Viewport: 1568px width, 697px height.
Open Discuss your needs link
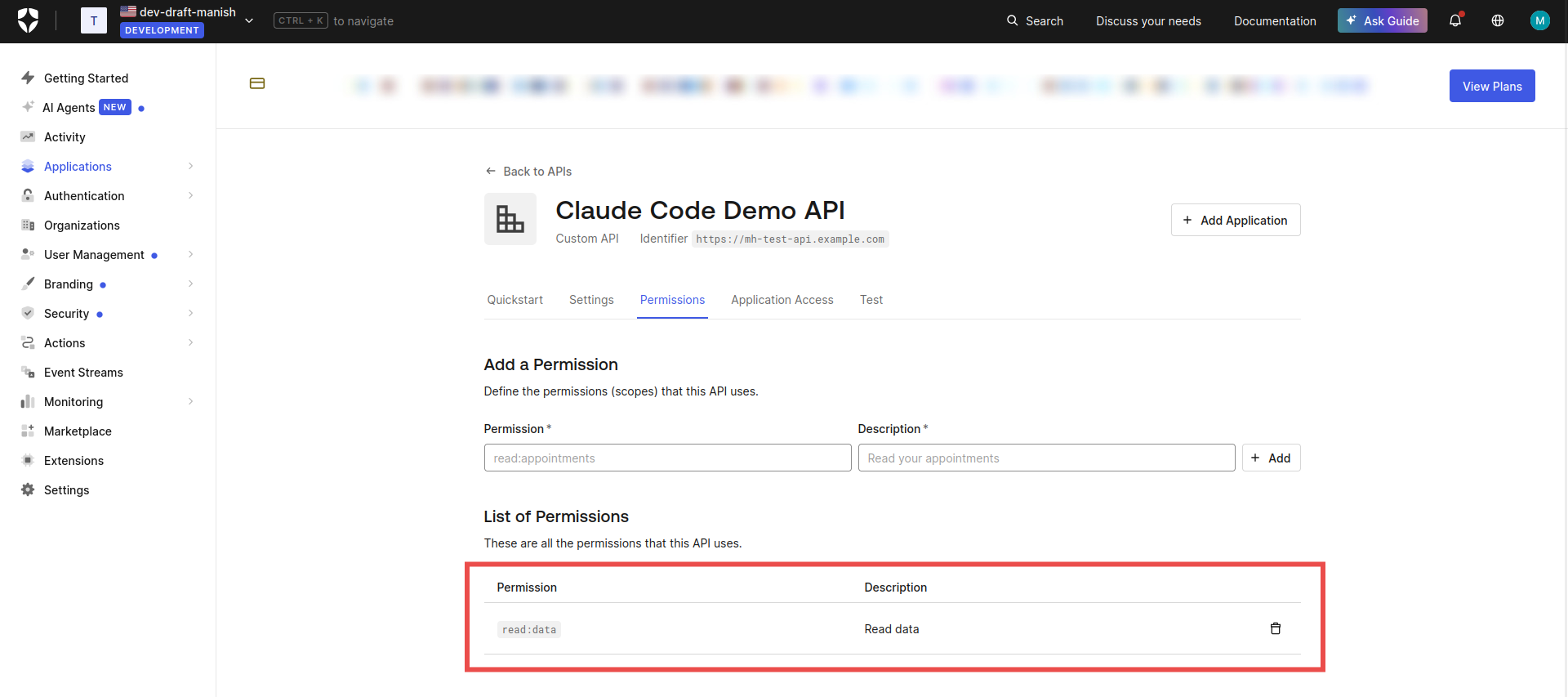pyautogui.click(x=1148, y=21)
